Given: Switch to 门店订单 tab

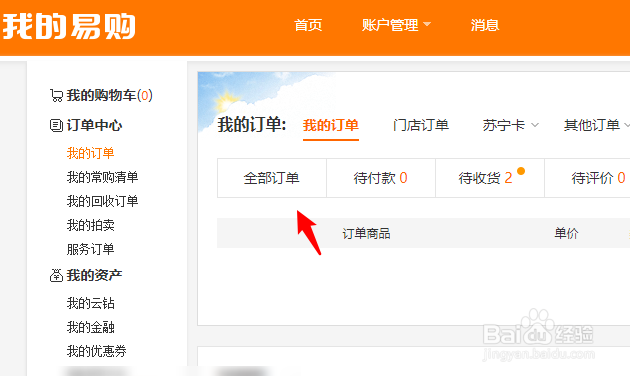Looking at the screenshot, I should coord(421,125).
